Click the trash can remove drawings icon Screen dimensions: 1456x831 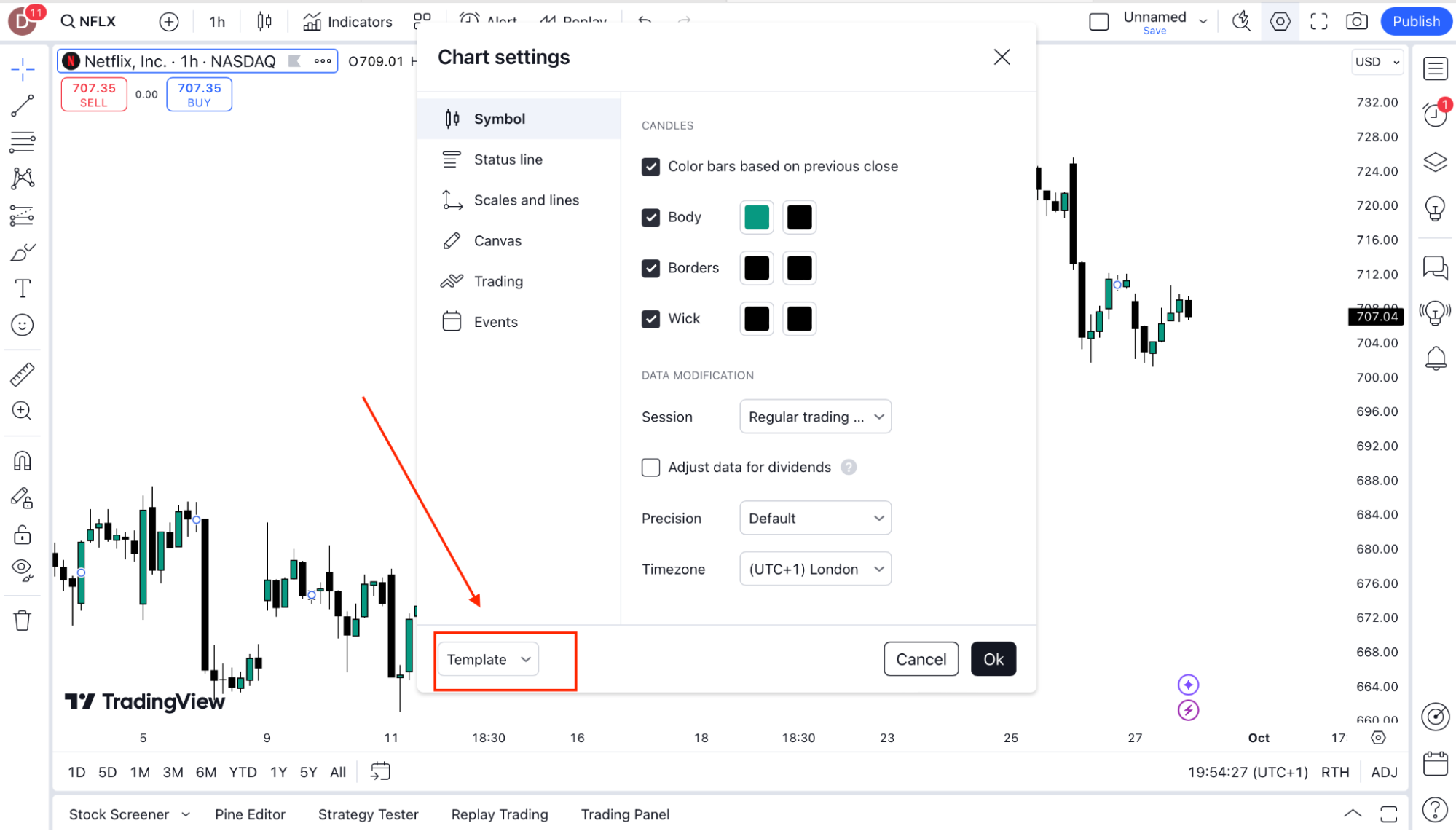23,621
